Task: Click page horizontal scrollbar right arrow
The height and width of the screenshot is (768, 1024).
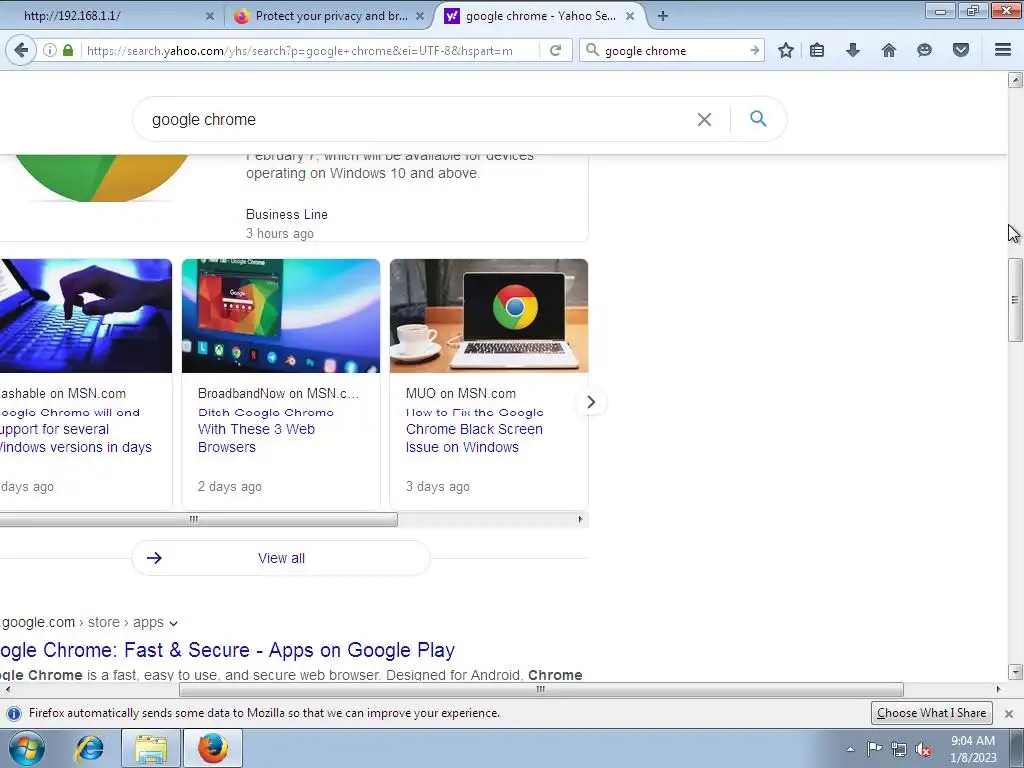Action: 999,690
